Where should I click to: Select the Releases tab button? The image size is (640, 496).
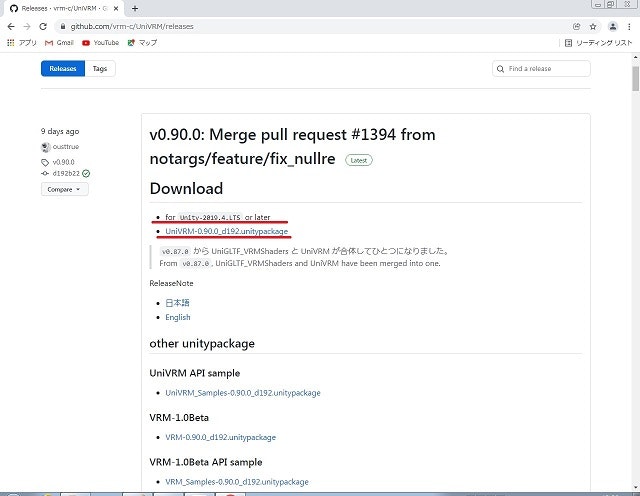click(63, 69)
